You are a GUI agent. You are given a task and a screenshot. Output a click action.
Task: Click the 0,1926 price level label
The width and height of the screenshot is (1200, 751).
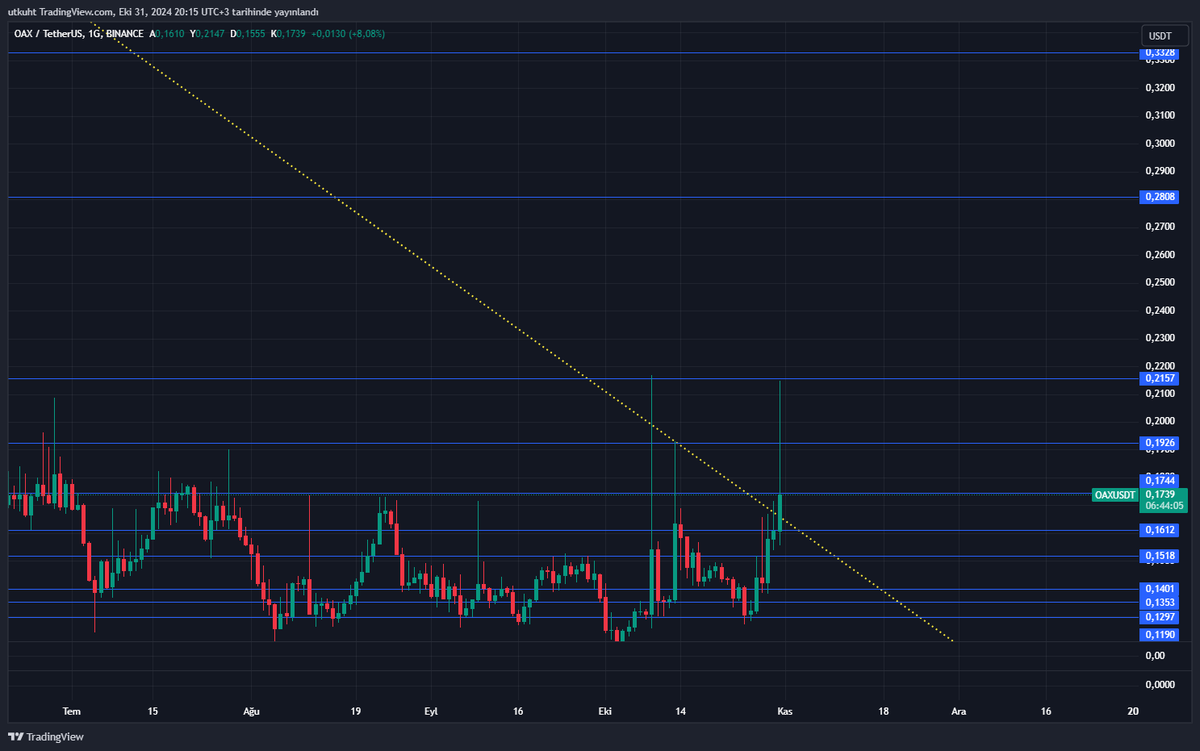[1160, 442]
